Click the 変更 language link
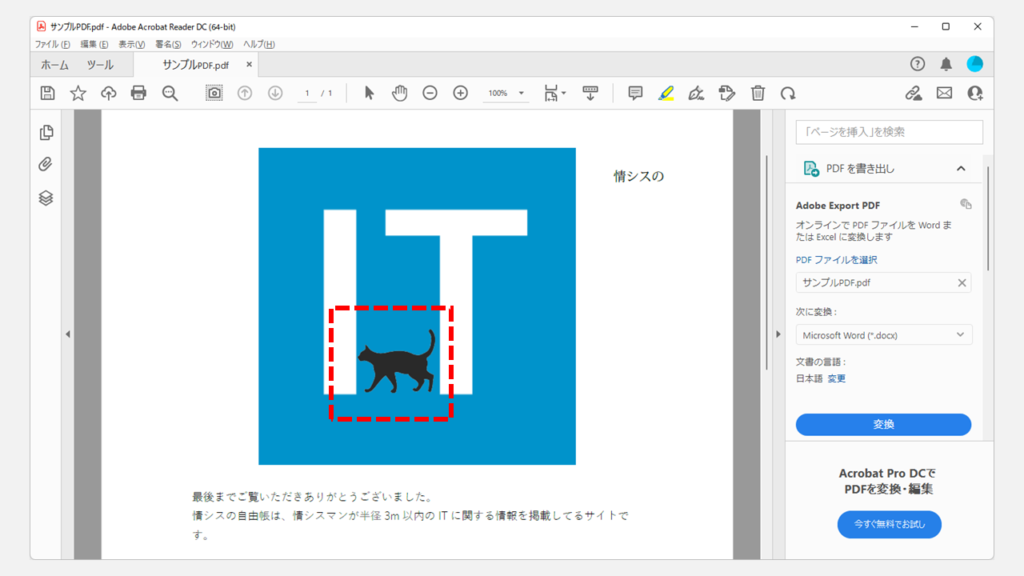The width and height of the screenshot is (1024, 576). pos(836,378)
